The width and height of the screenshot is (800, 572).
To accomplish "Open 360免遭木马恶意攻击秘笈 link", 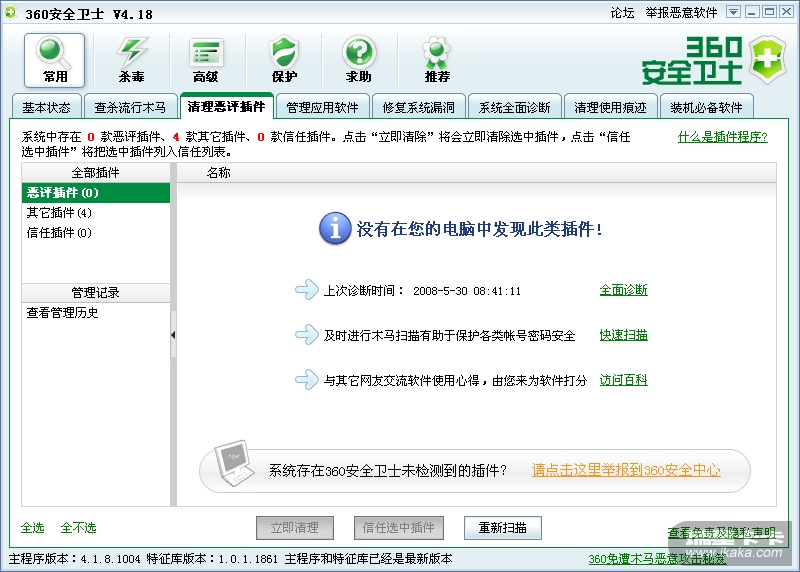I will [657, 559].
